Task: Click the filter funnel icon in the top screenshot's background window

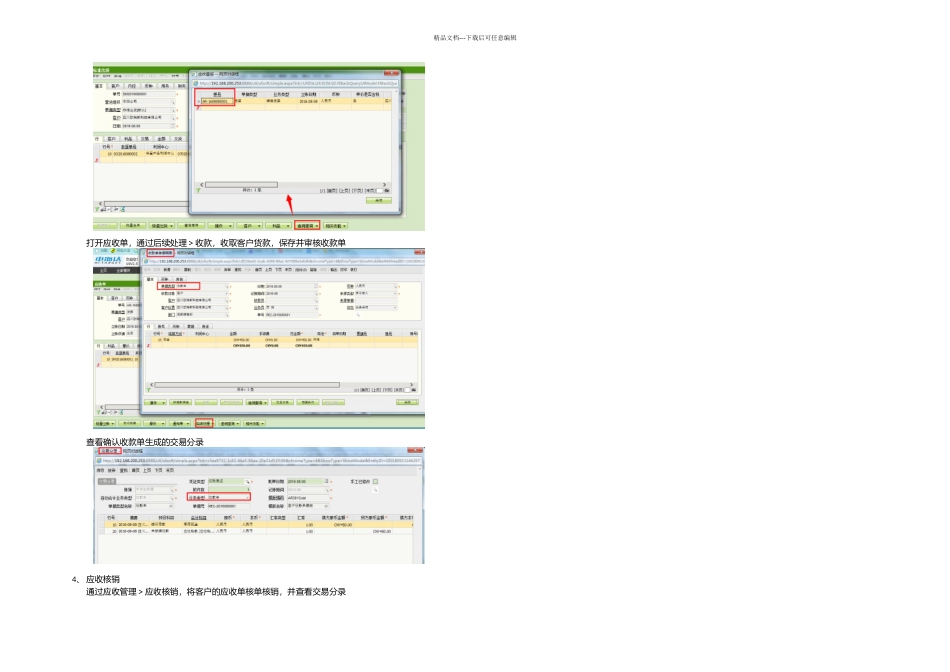Action: click(96, 209)
